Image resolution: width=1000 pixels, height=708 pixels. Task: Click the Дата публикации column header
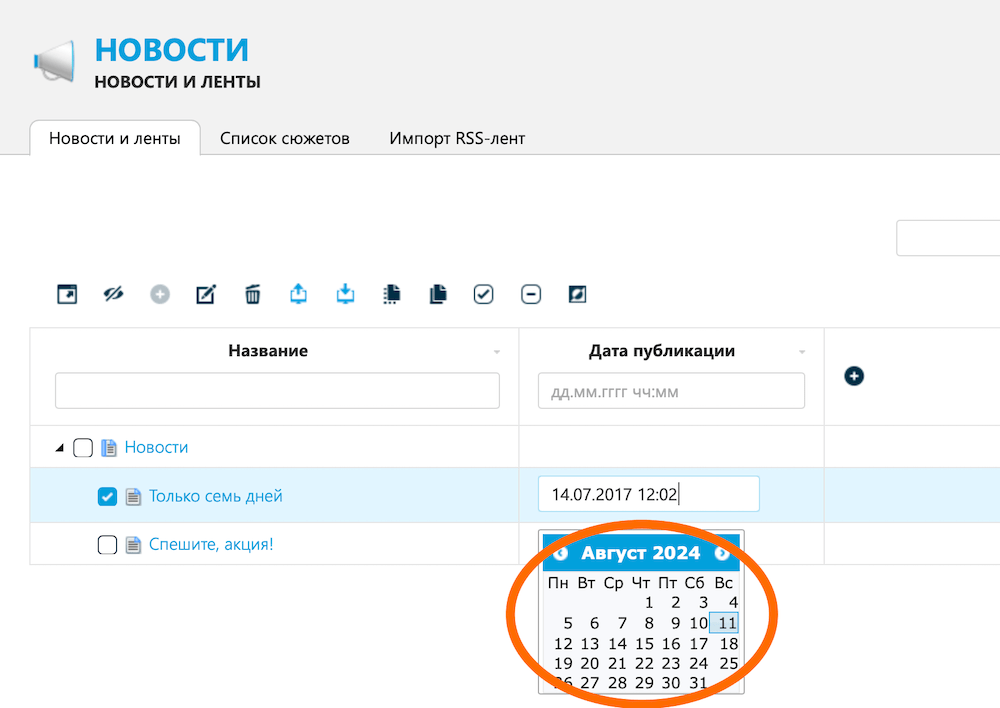pos(662,351)
